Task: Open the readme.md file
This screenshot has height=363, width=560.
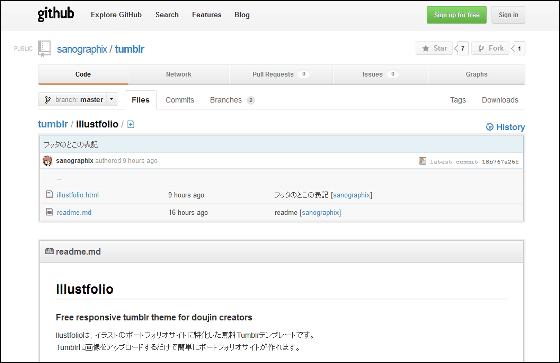Action: click(x=74, y=212)
